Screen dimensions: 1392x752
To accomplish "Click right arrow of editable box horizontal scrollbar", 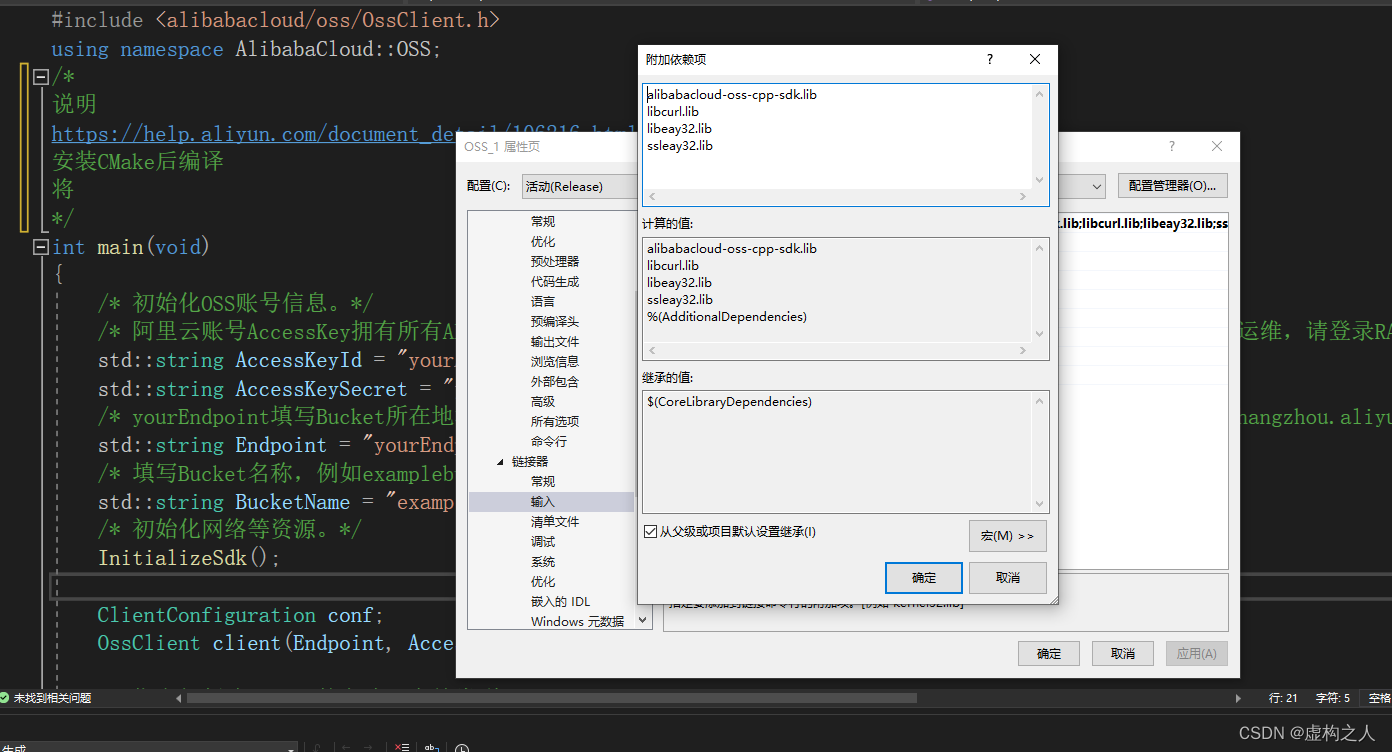I will pyautogui.click(x=1022, y=197).
